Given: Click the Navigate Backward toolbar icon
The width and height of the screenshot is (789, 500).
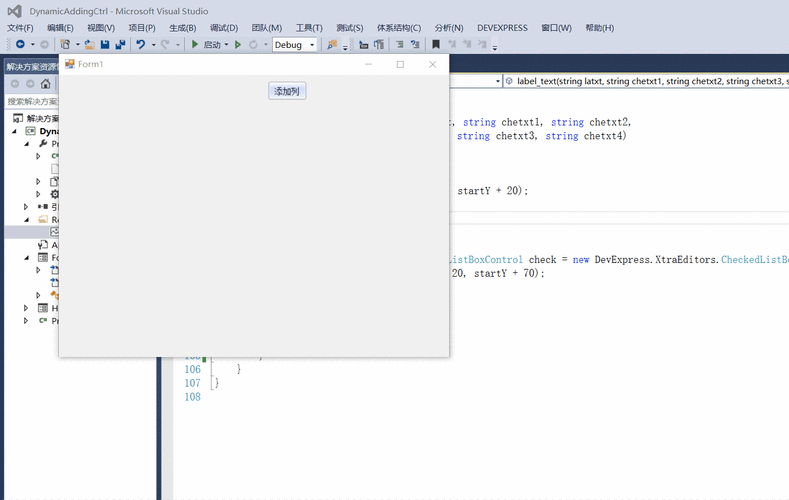Looking at the screenshot, I should pos(20,44).
